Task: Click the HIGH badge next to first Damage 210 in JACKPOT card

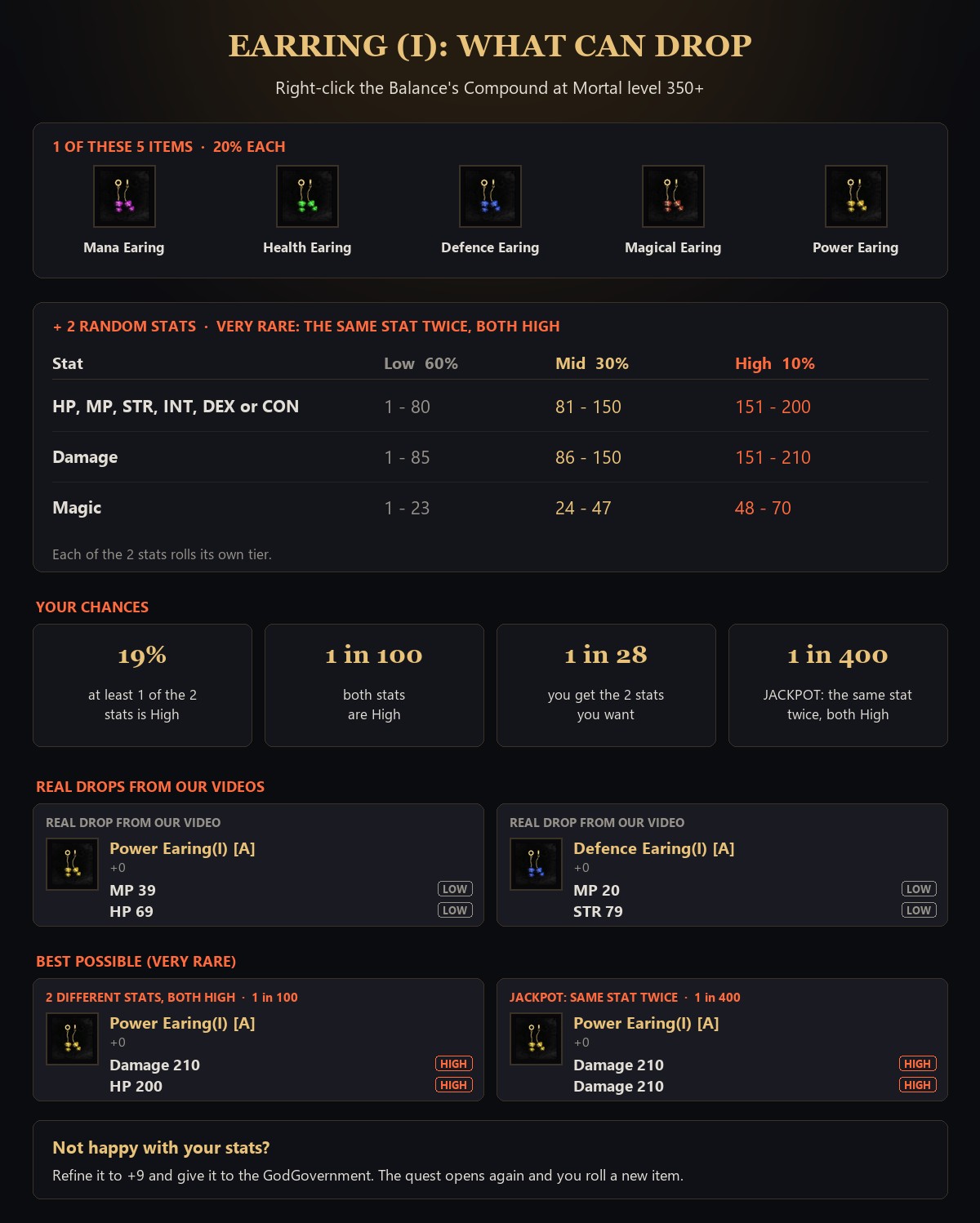Action: [x=917, y=1064]
